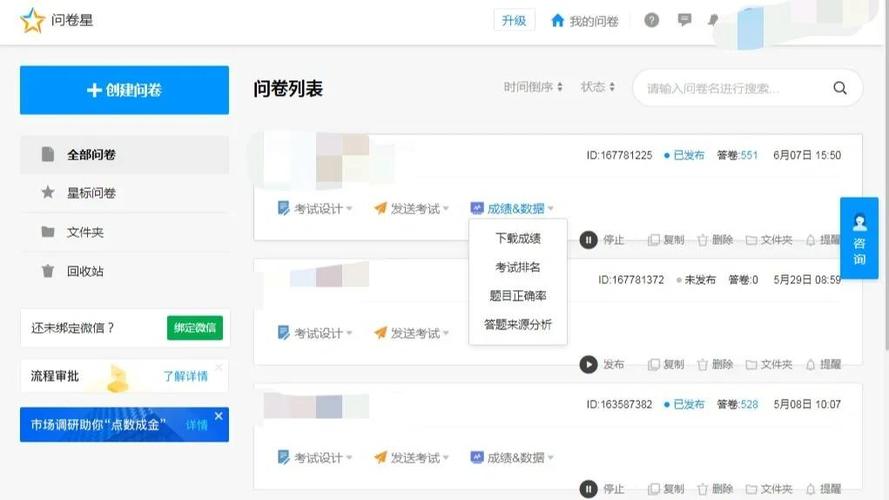
Task: Click the home icon beside 我的问卷
Action: (x=557, y=20)
